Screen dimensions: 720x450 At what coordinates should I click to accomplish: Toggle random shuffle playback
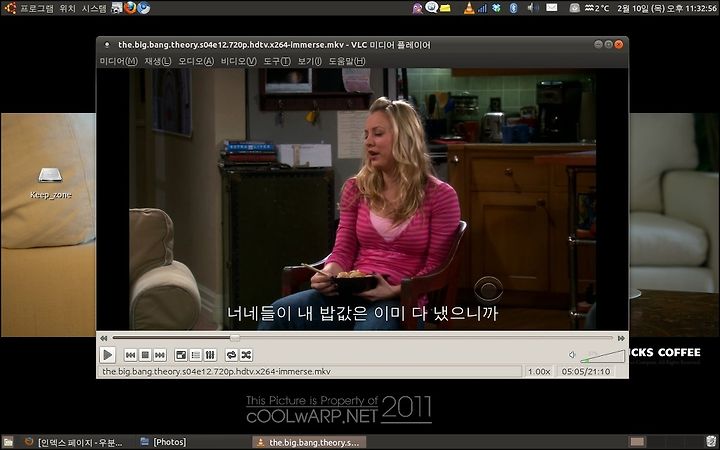click(246, 355)
